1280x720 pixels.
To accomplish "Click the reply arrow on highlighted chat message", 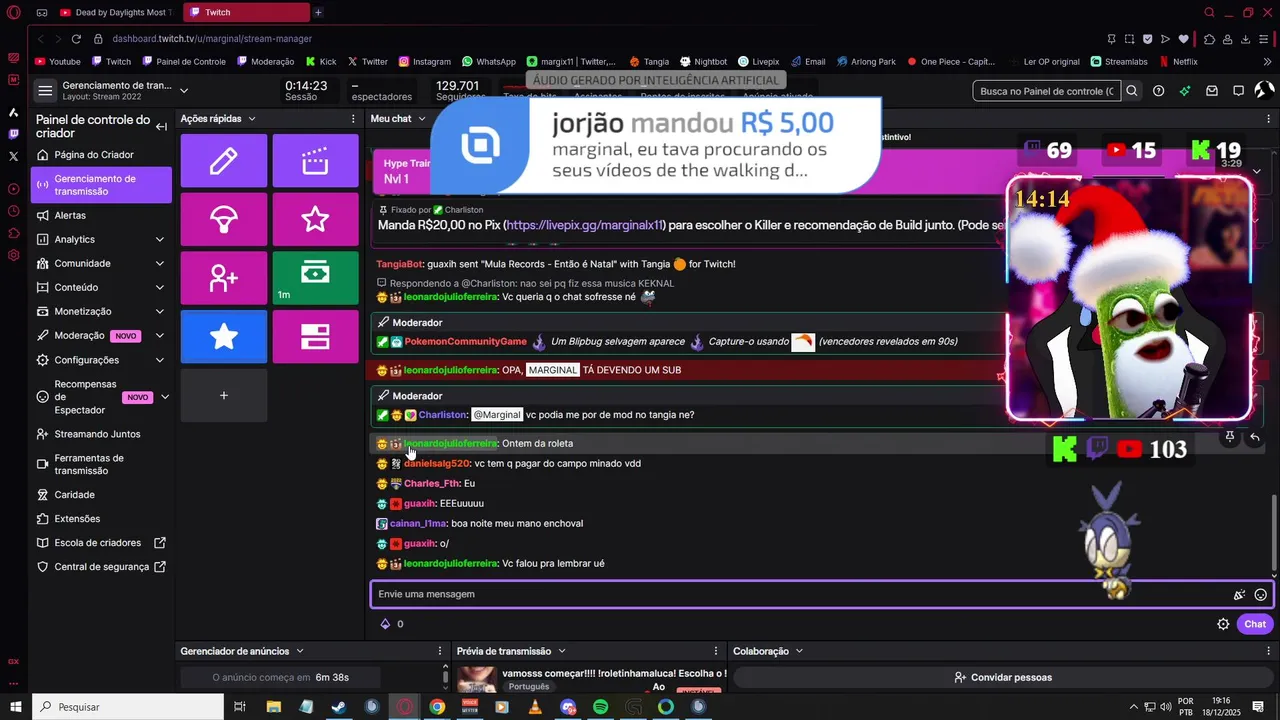I will point(1255,437).
